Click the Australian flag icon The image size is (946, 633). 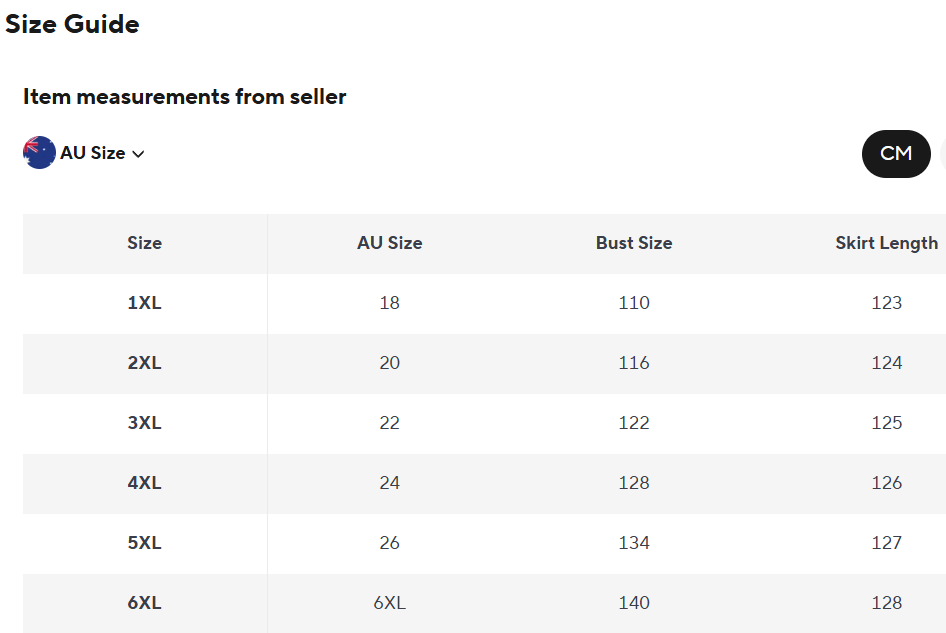(x=39, y=153)
